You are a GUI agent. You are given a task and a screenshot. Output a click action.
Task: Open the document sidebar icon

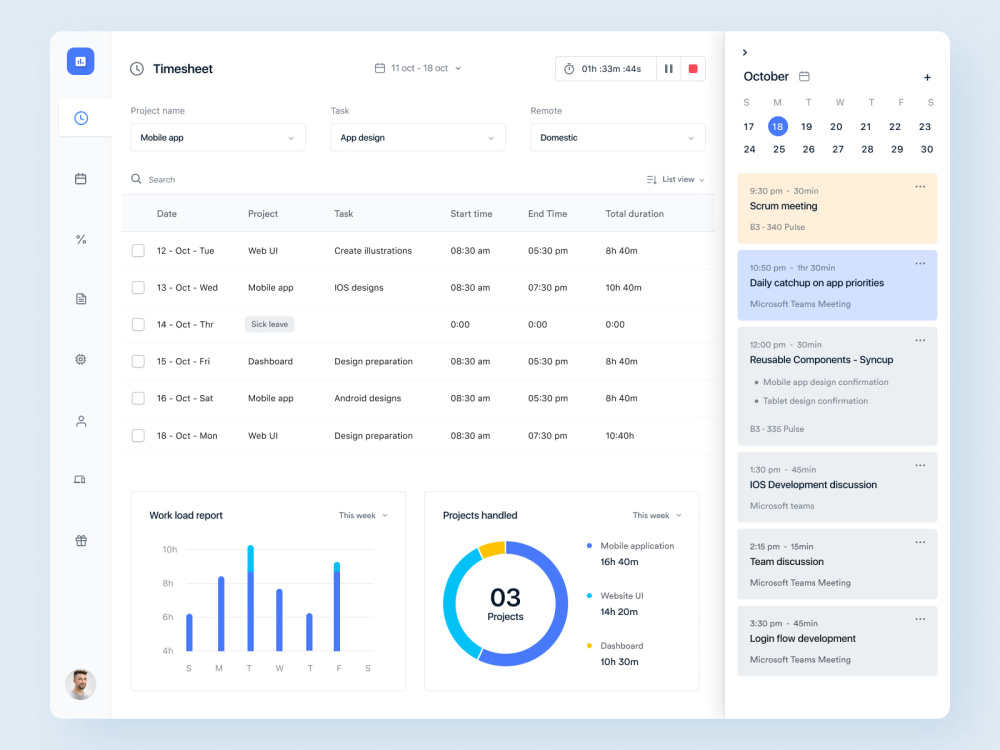coord(81,298)
